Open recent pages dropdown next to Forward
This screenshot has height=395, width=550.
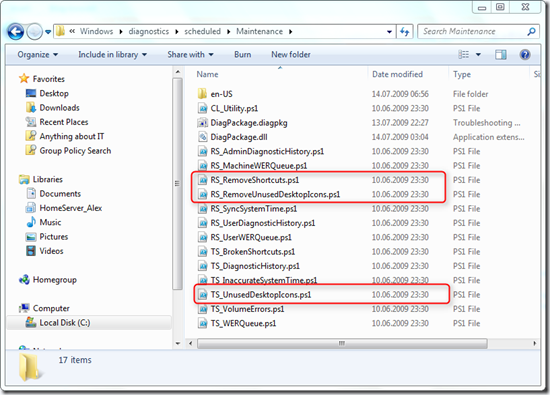[x=48, y=32]
